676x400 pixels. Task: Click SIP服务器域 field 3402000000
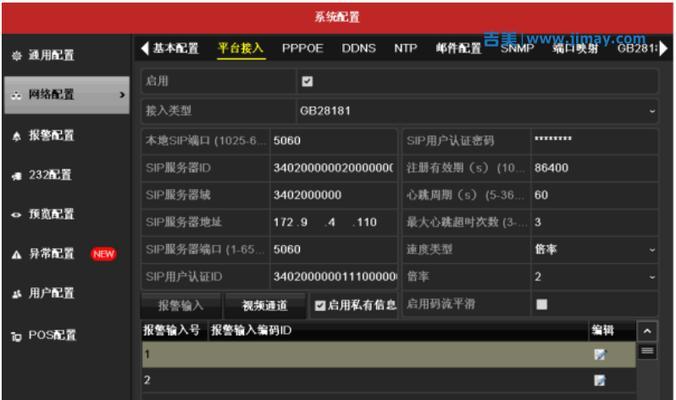point(333,195)
